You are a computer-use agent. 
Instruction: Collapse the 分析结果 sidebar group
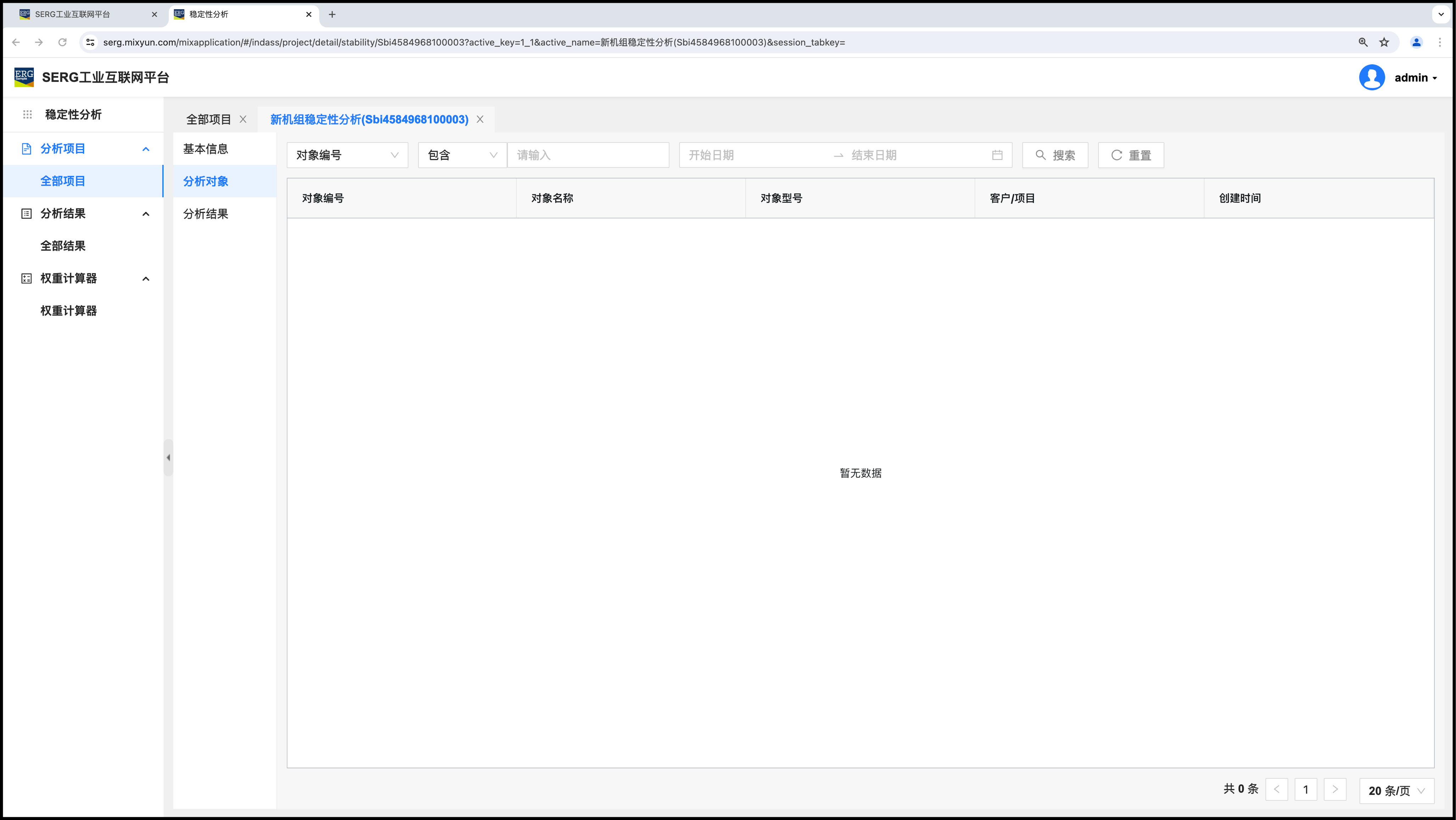pyautogui.click(x=146, y=214)
